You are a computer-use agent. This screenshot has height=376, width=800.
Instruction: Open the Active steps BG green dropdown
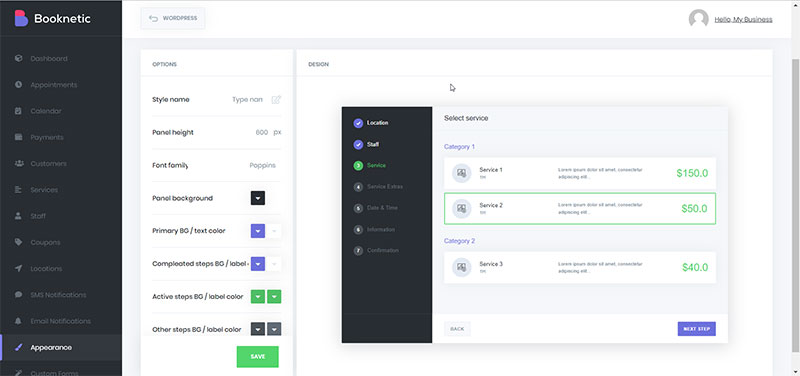pos(258,296)
